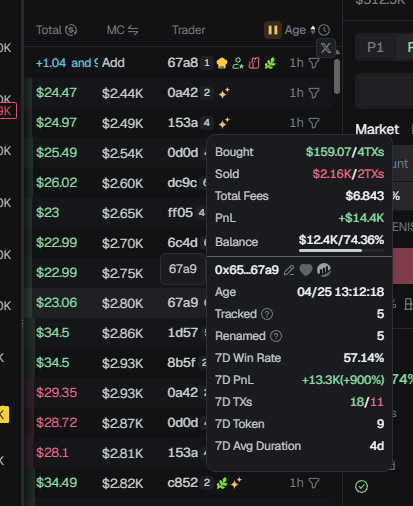
Task: Switch to Market order tab
Action: pyautogui.click(x=377, y=129)
